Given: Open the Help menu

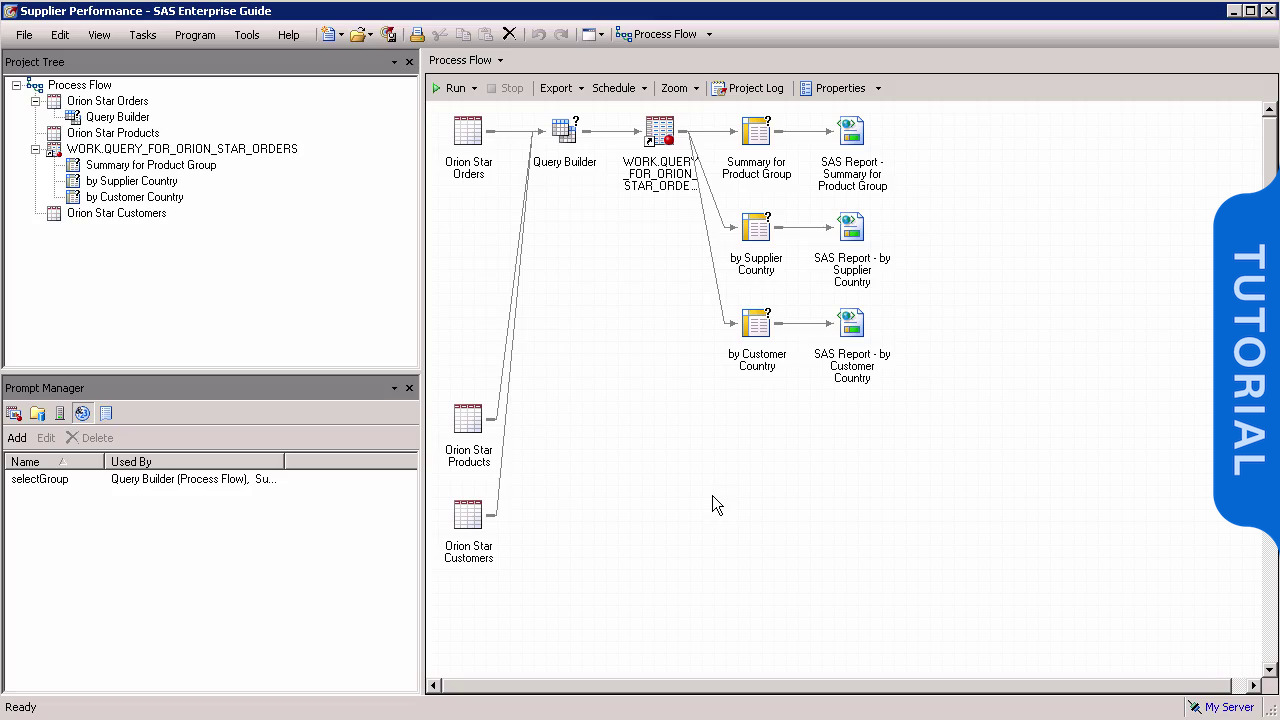Looking at the screenshot, I should click(289, 35).
